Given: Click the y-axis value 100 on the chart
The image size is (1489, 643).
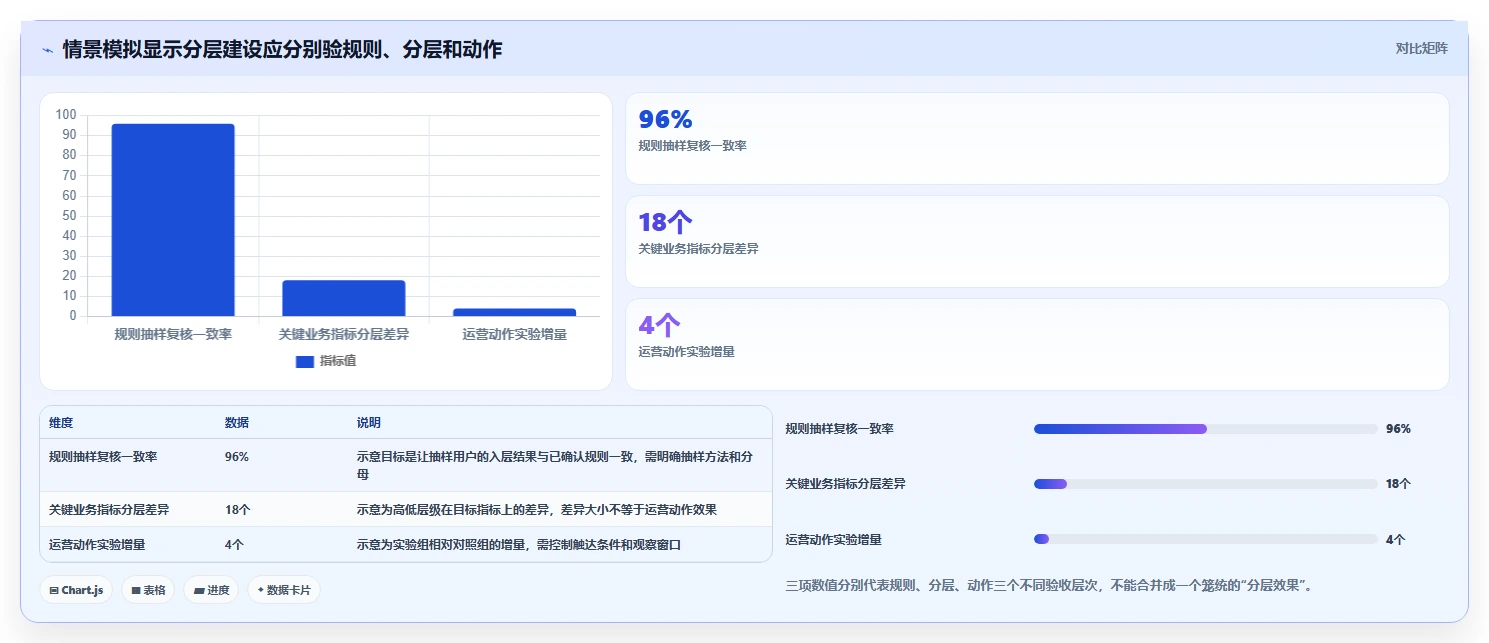Looking at the screenshot, I should [x=66, y=115].
